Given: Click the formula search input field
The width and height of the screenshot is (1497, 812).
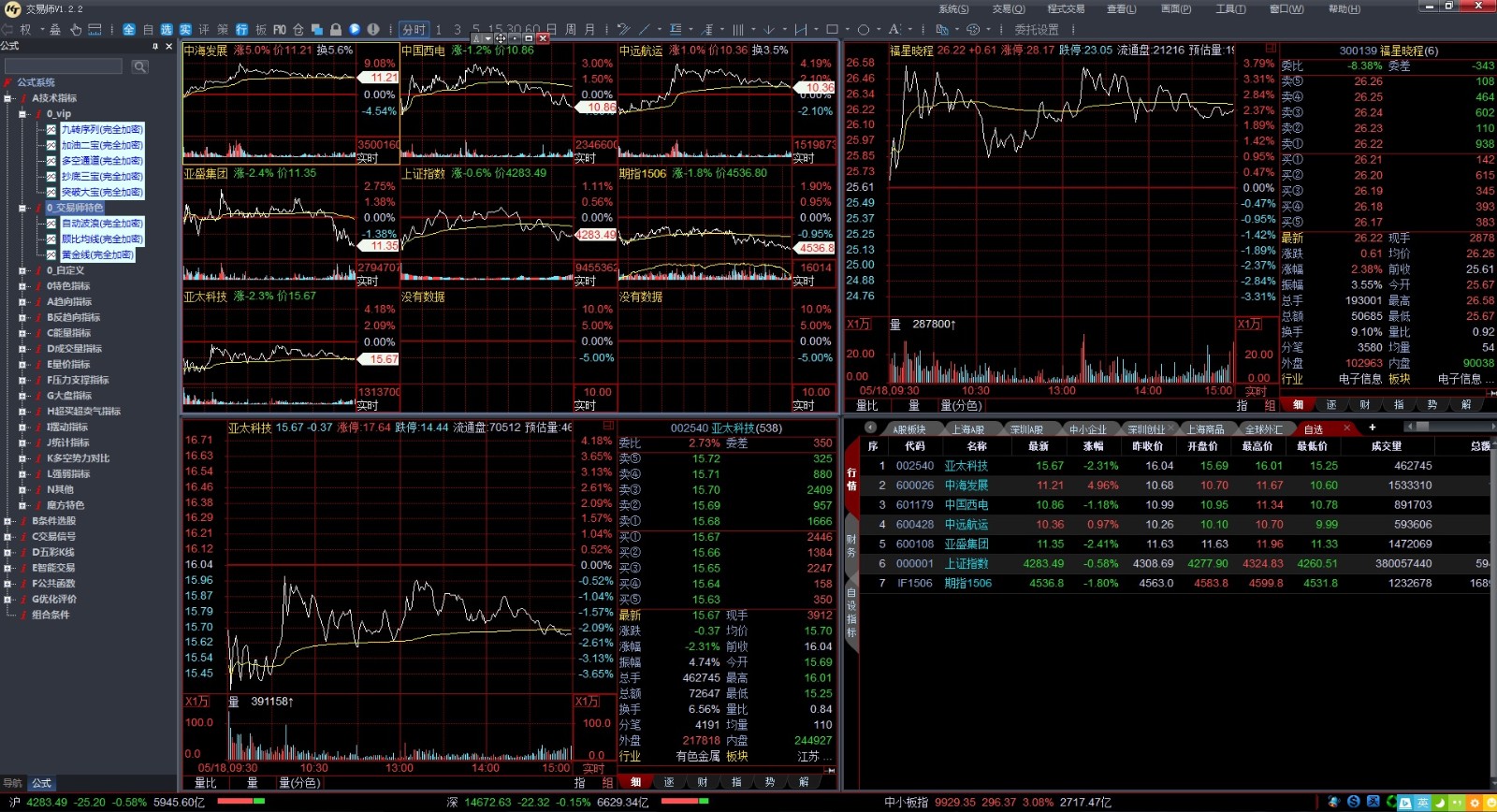Looking at the screenshot, I should [64, 66].
